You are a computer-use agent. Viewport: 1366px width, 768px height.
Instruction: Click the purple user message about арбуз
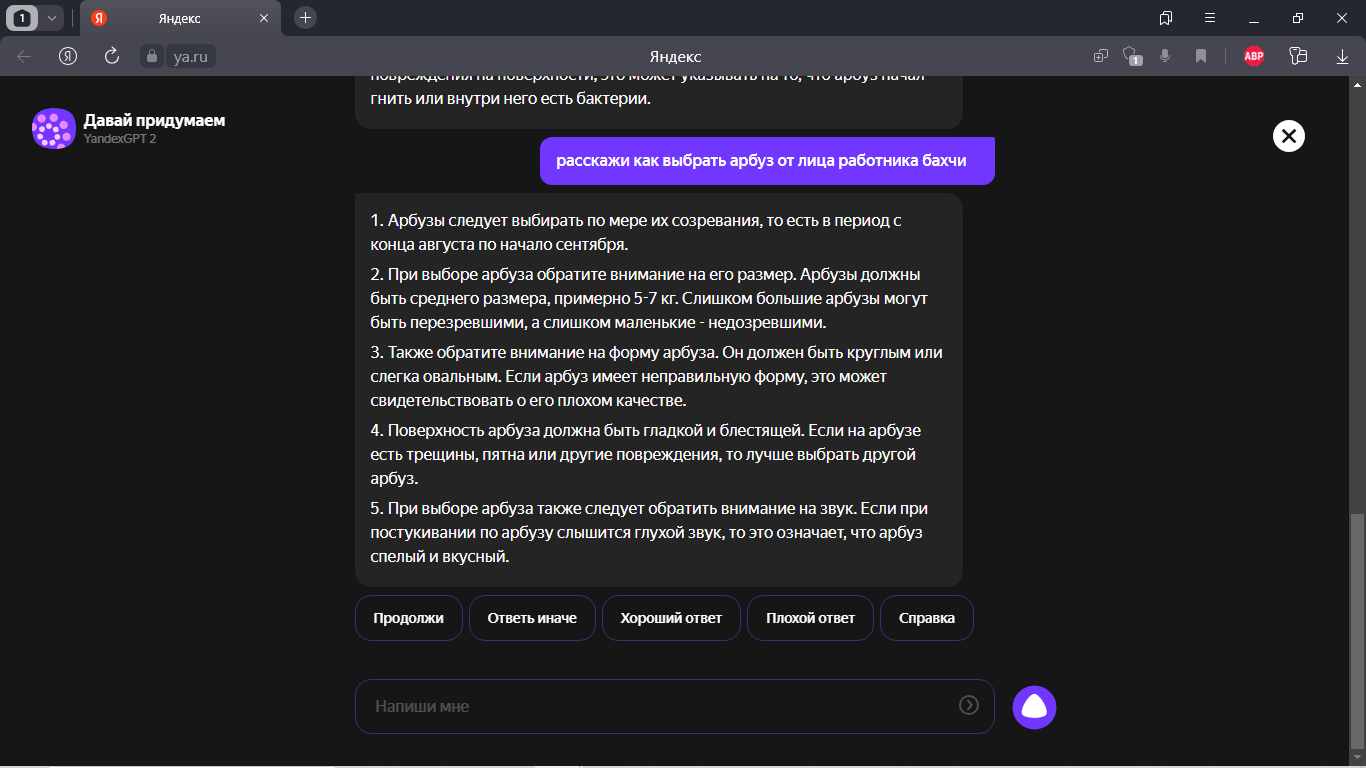coord(767,161)
